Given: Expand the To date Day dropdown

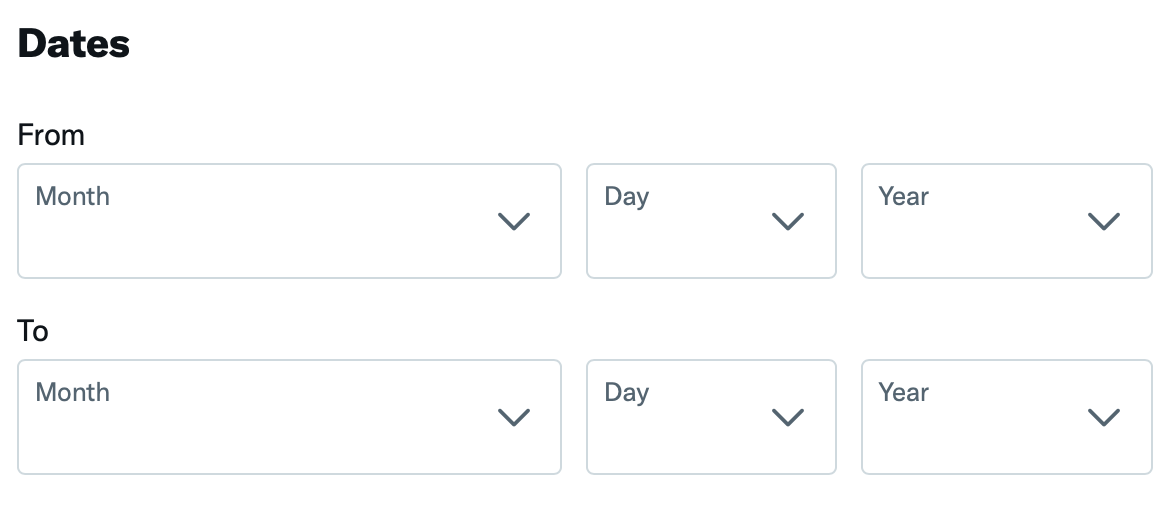Looking at the screenshot, I should 710,417.
